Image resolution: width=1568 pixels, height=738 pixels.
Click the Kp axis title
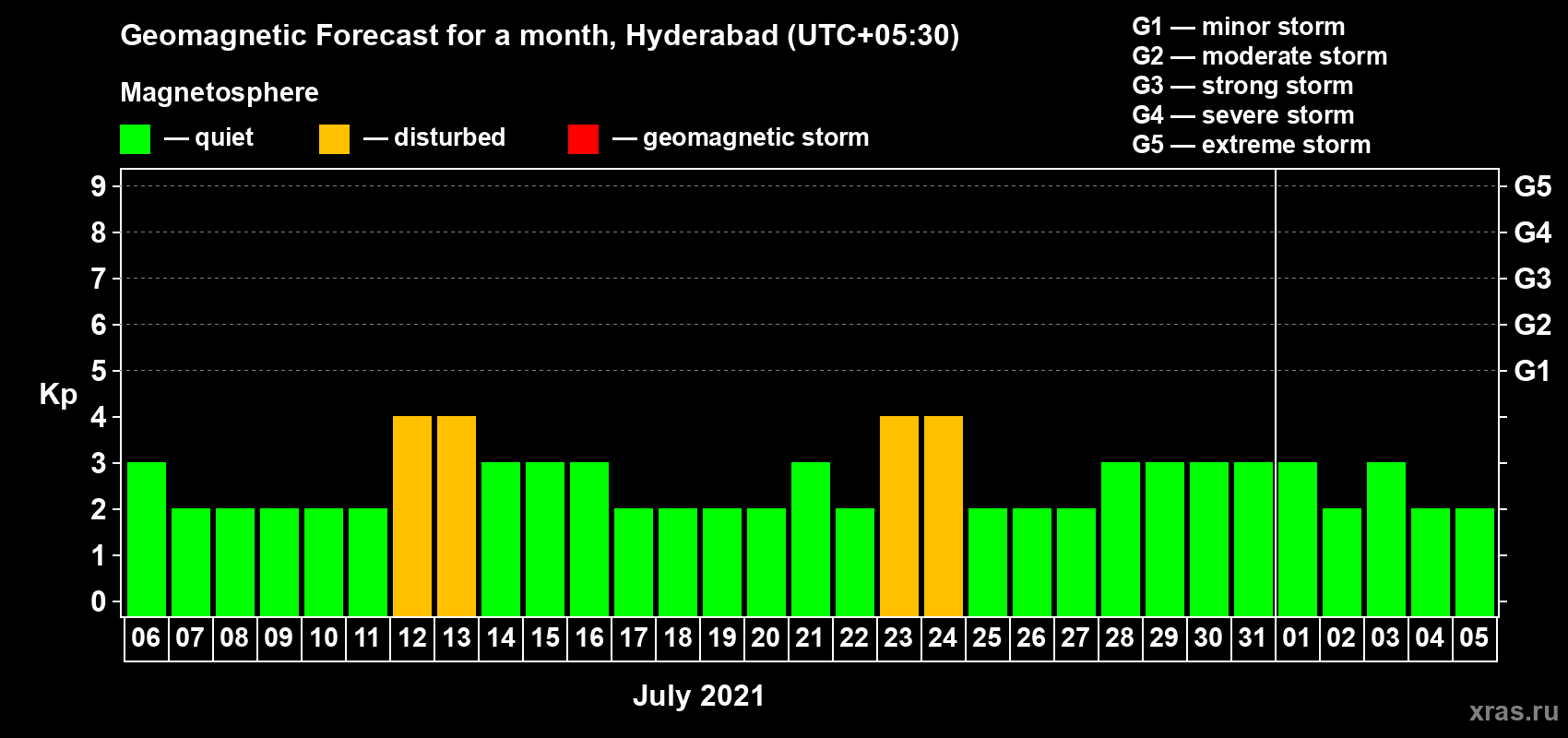point(58,395)
